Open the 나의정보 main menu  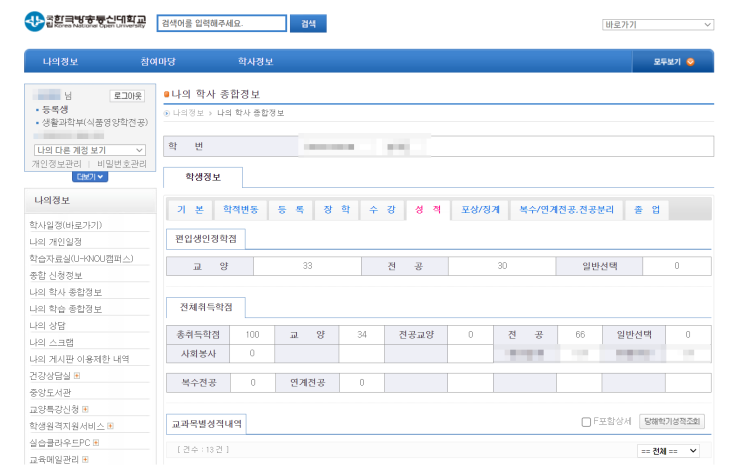click(60, 62)
